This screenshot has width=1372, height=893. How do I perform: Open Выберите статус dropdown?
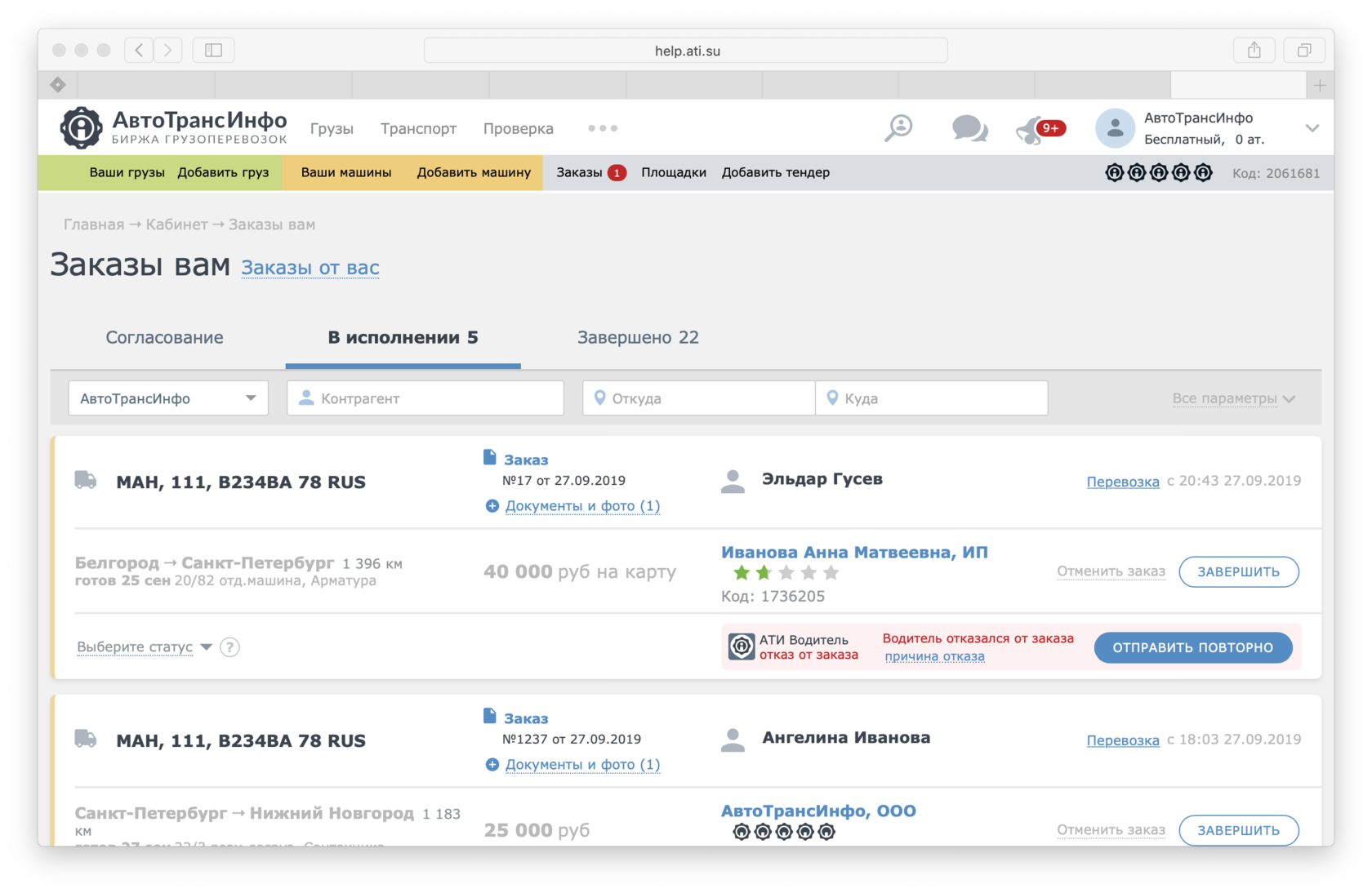(x=145, y=647)
